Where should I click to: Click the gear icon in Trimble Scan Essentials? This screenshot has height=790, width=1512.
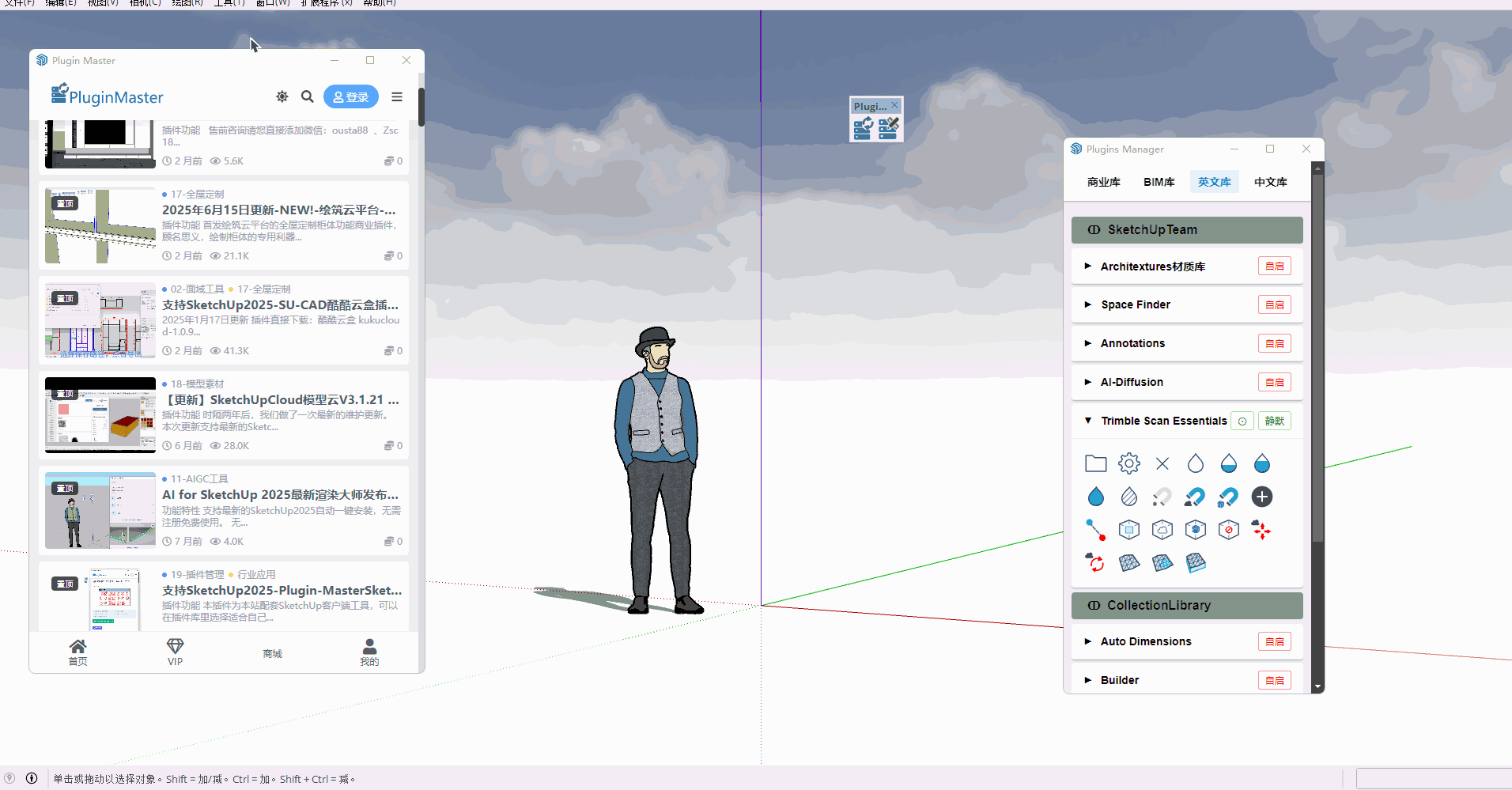1128,463
